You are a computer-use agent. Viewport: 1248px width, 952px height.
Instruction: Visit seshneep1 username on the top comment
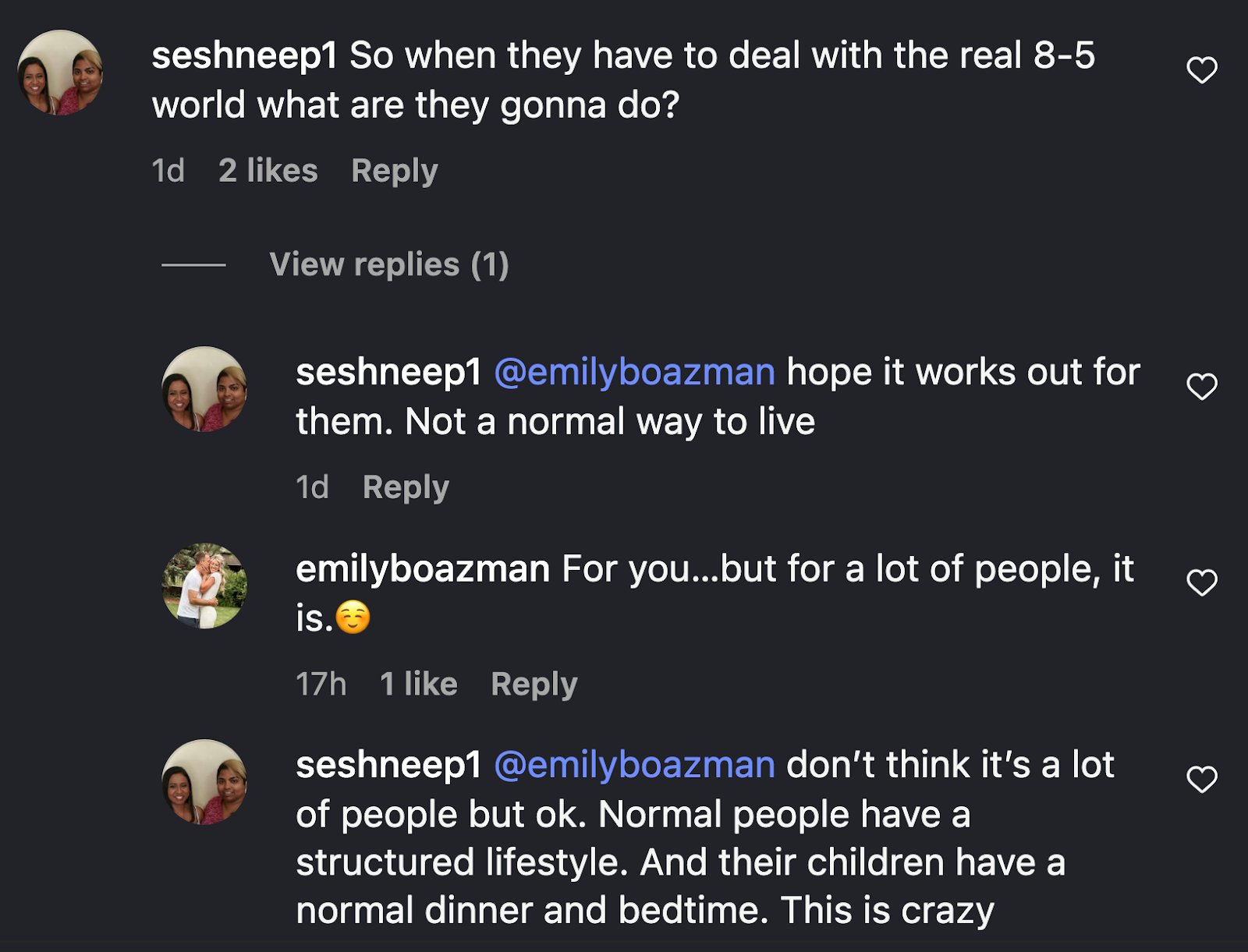[244, 56]
